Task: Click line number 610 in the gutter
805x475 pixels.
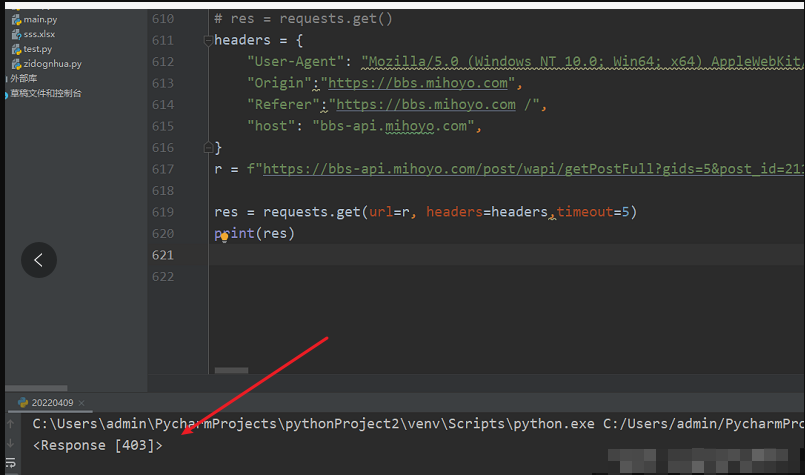Action: coord(163,19)
